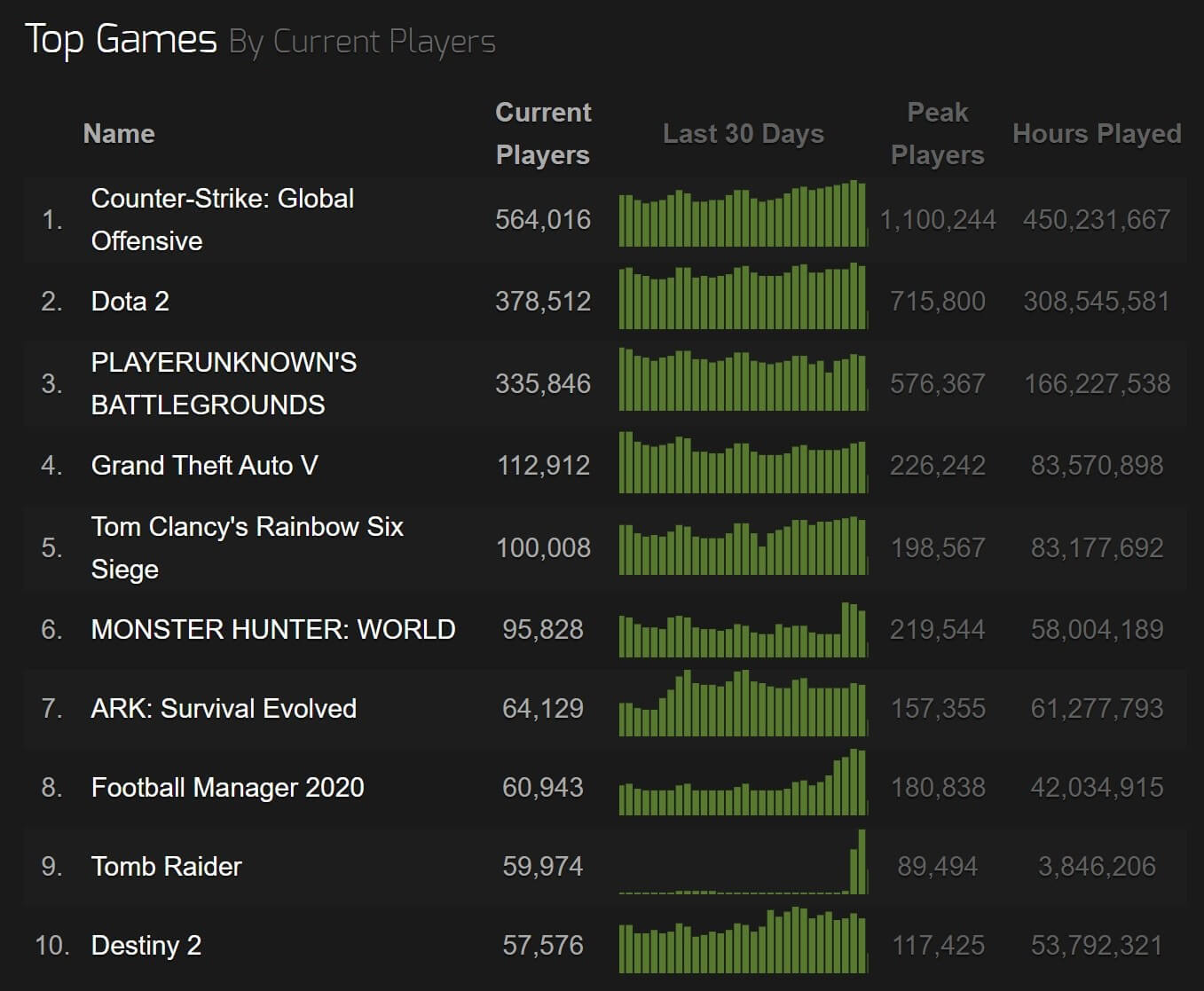Viewport: 1204px width, 991px height.
Task: Click the Hours Played column header
Action: (1097, 134)
